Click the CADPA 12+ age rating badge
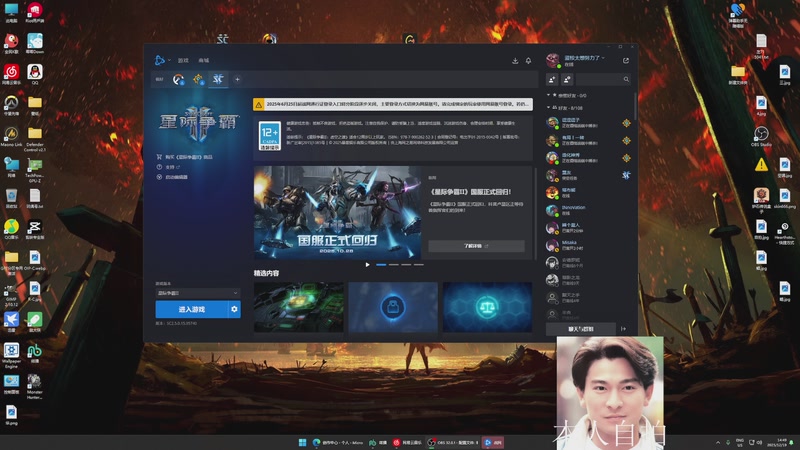Image resolution: width=800 pixels, height=450 pixels. pyautogui.click(x=269, y=136)
